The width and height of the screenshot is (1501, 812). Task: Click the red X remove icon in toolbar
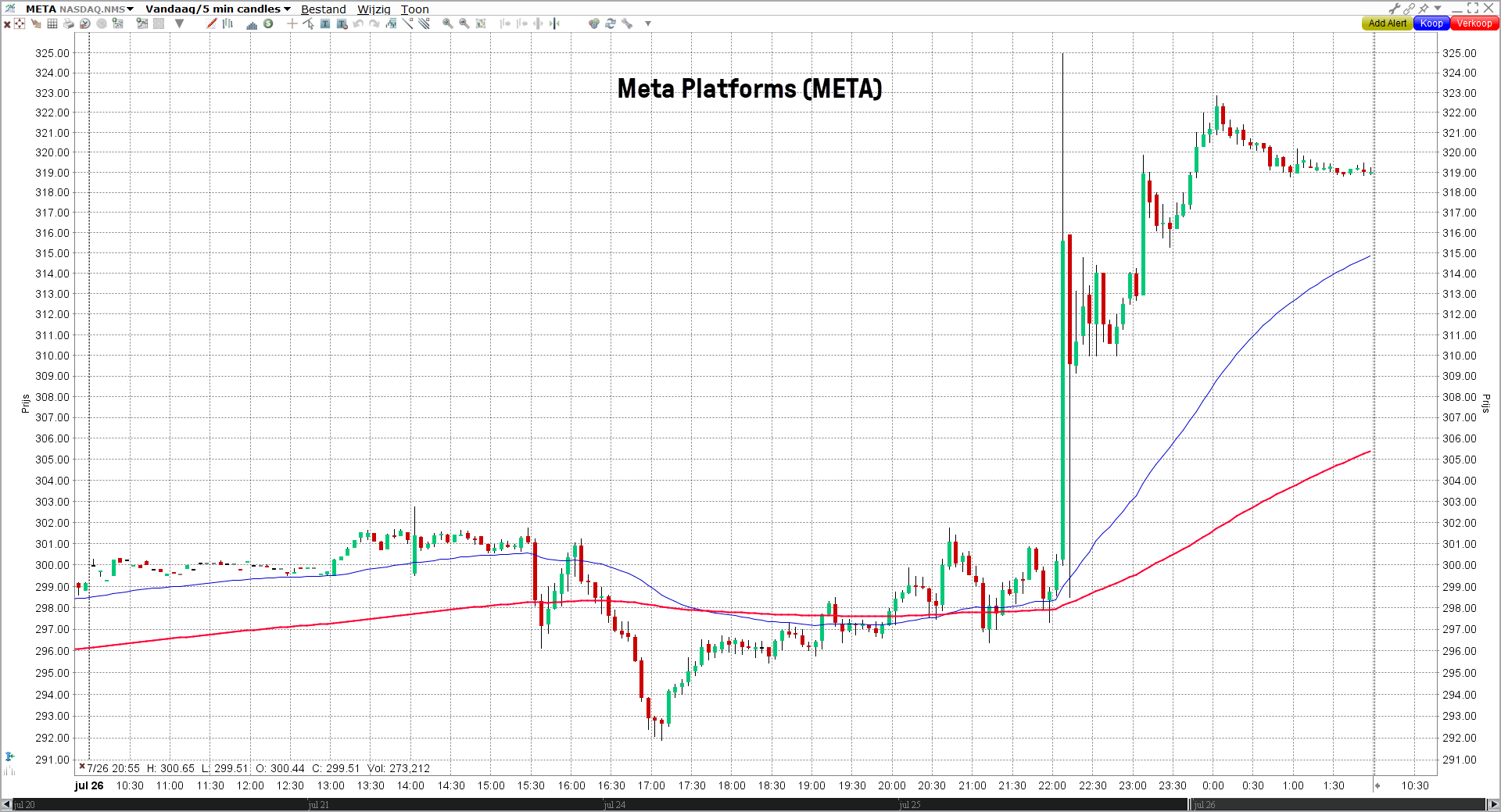(x=7, y=24)
